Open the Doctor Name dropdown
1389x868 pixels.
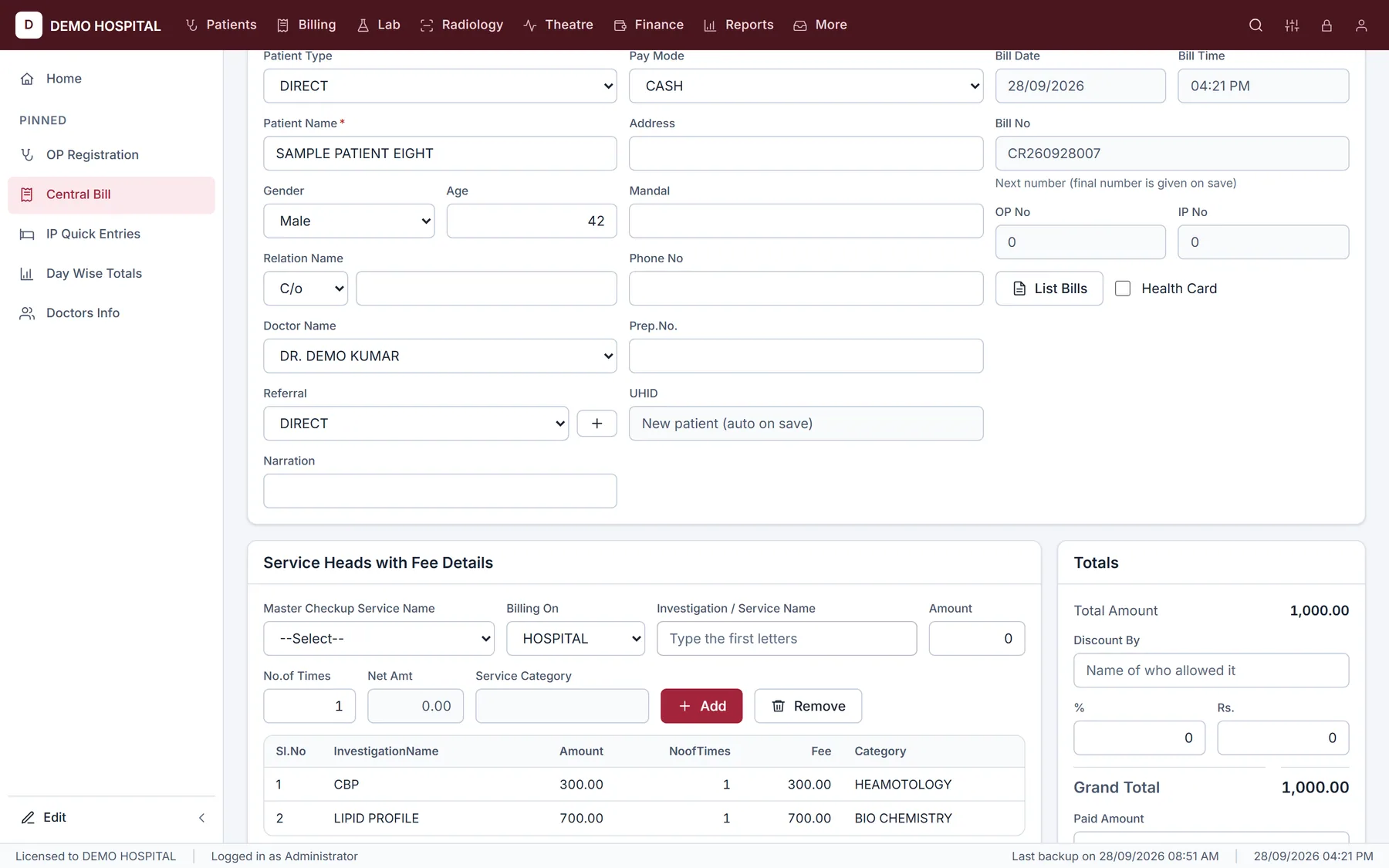(440, 356)
